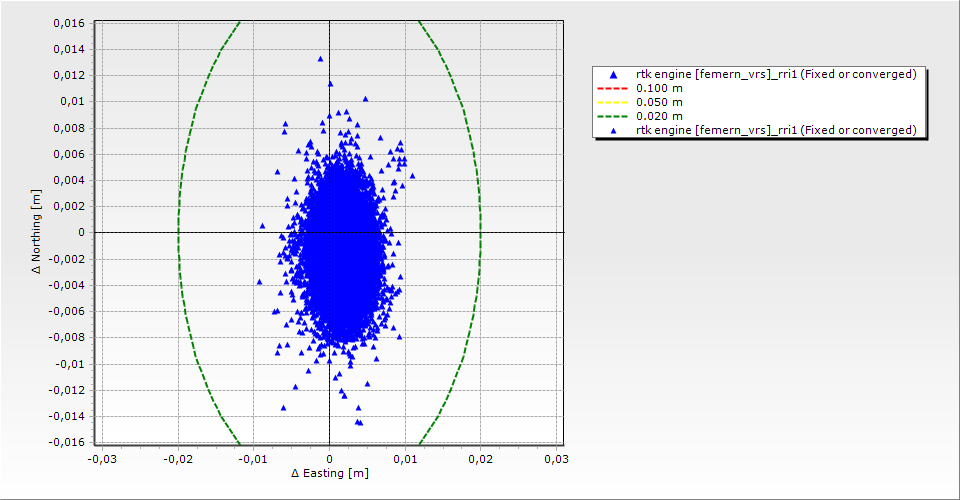This screenshot has height=500, width=960.
Task: Click the large blue triangle marker in the legend
Action: point(613,75)
